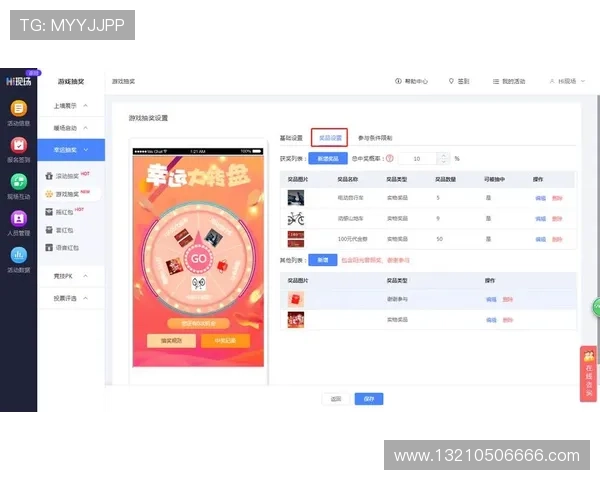Click the white back button at bottom
Image resolution: width=600 pixels, height=480 pixels.
tap(336, 399)
